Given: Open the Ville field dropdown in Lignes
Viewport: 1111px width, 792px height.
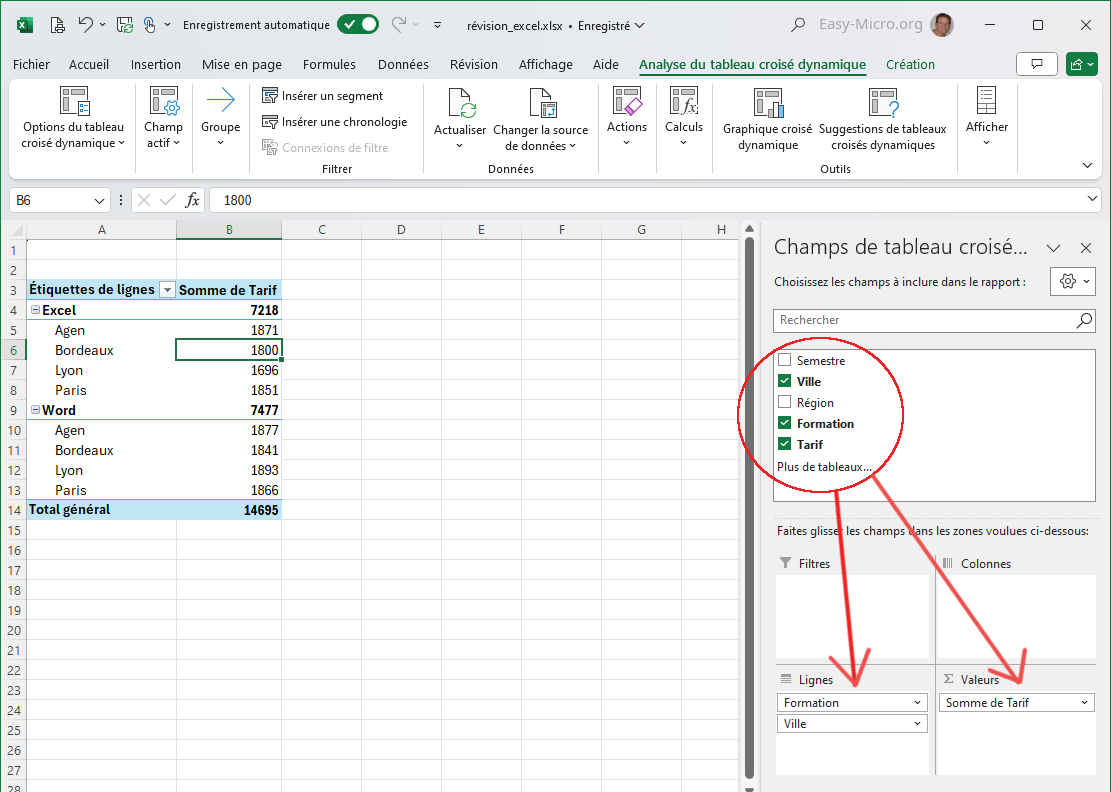Looking at the screenshot, I should point(917,724).
